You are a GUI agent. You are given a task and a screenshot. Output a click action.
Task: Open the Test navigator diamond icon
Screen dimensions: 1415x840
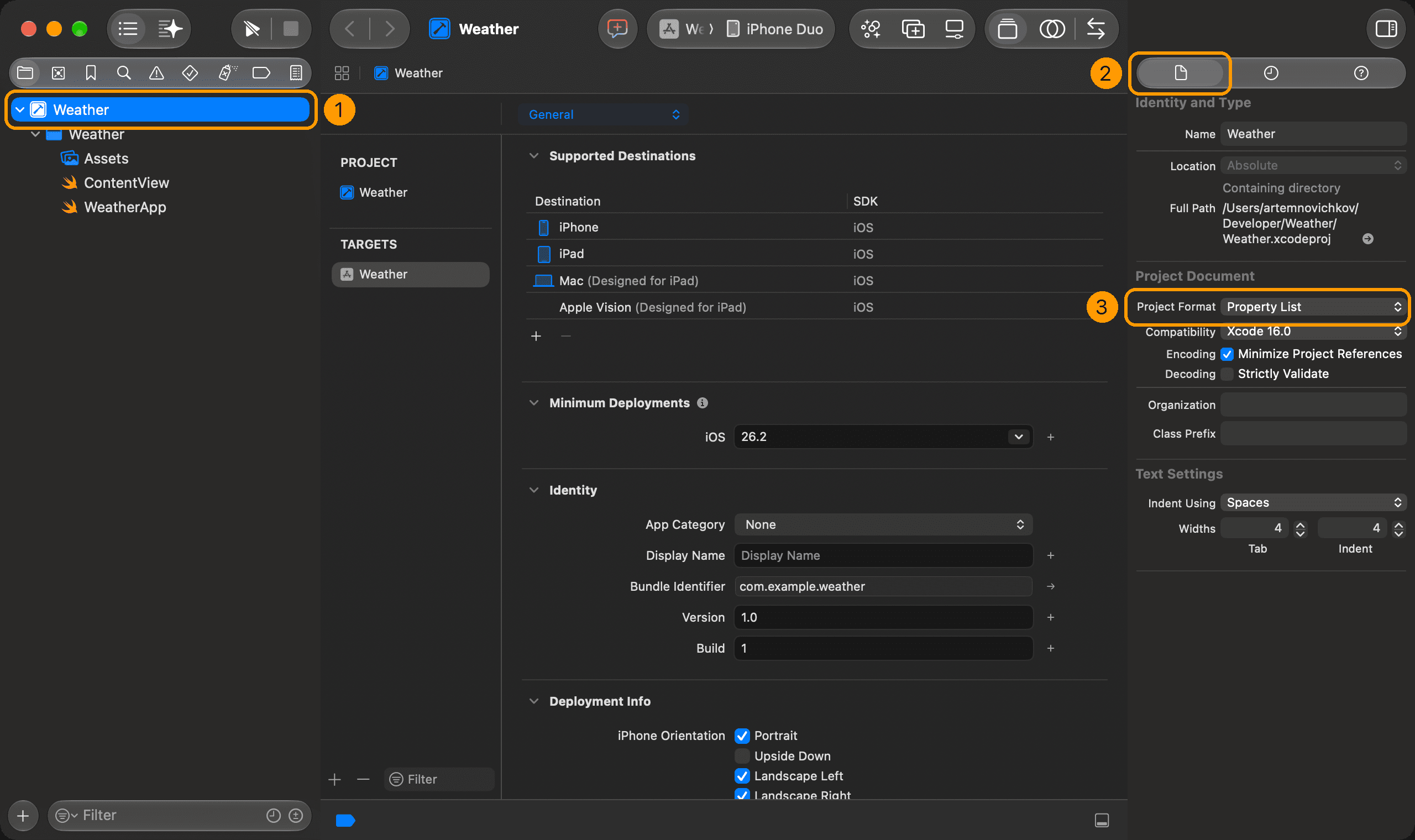[190, 73]
